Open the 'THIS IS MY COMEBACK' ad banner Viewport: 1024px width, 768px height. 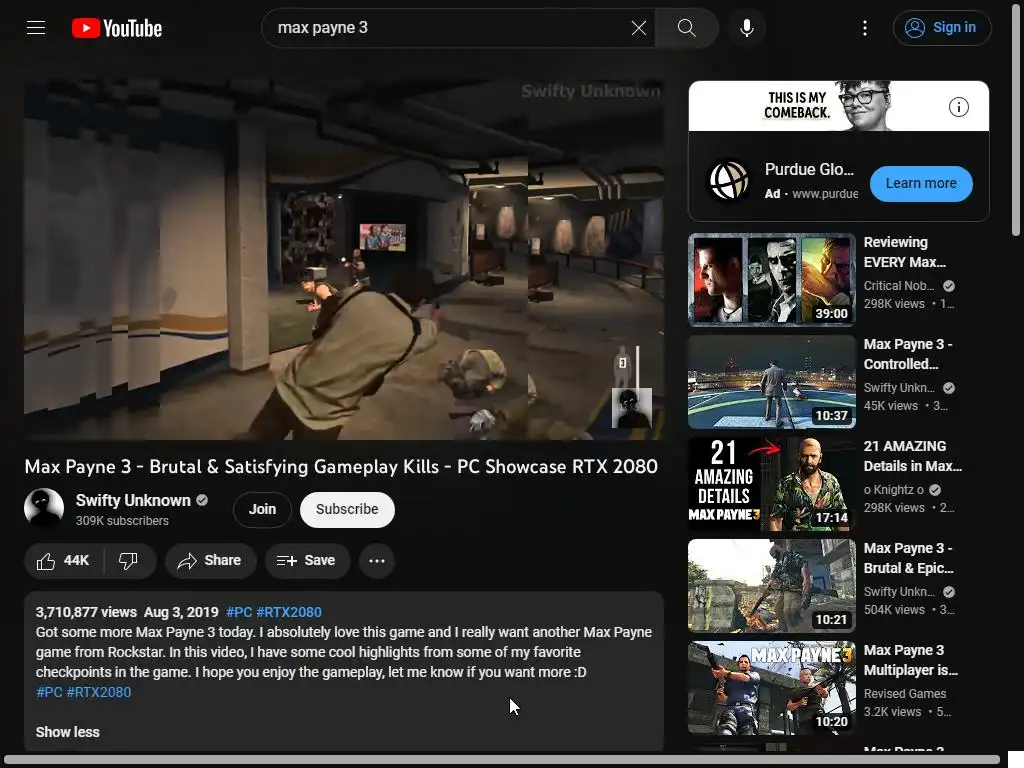pos(839,106)
